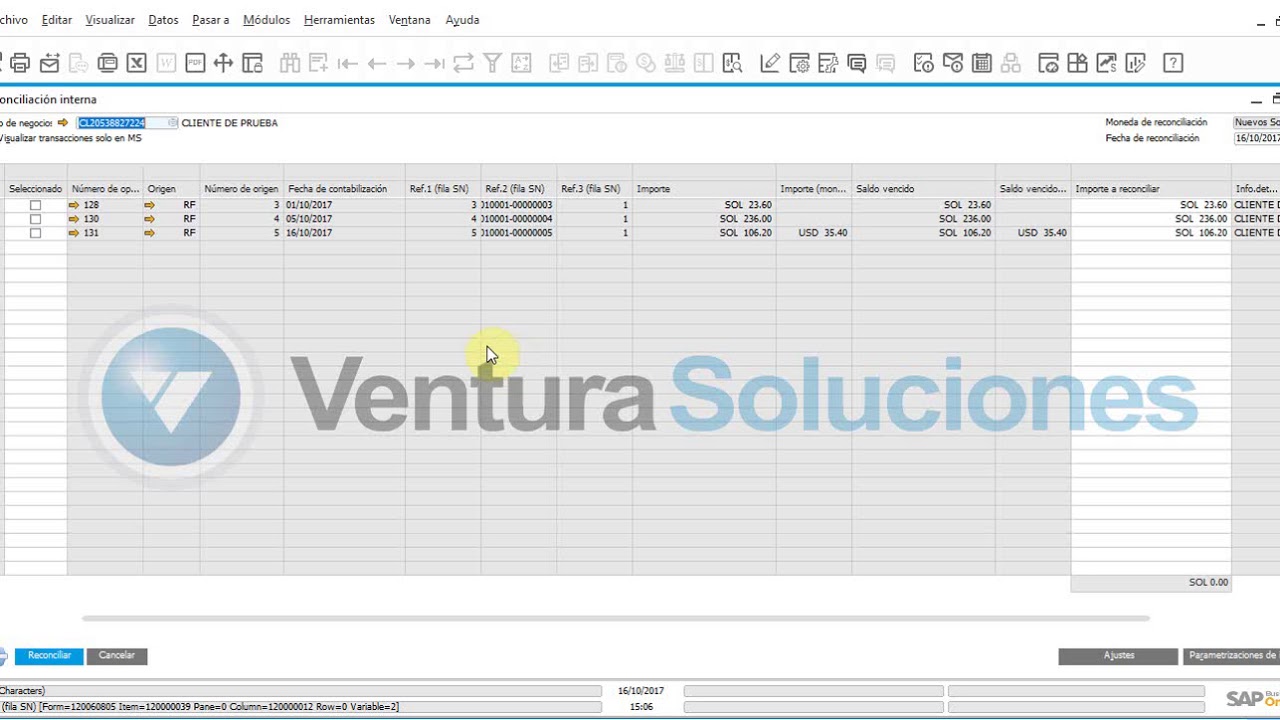Click Importe a reconciliar cell SOL 106.20
Image resolution: width=1280 pixels, height=720 pixels.
point(1151,233)
